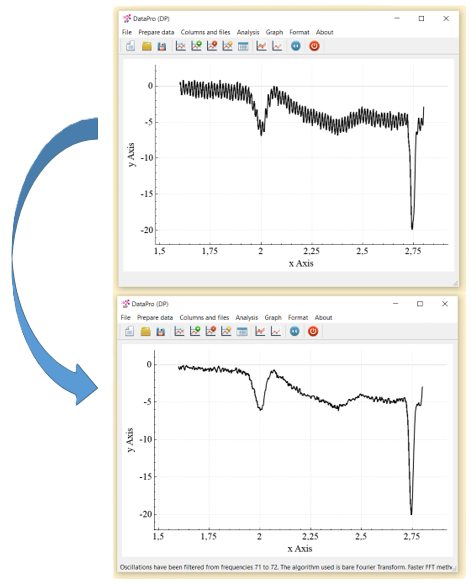Open Format menu in top window
473x584 pixels.
coord(299,32)
